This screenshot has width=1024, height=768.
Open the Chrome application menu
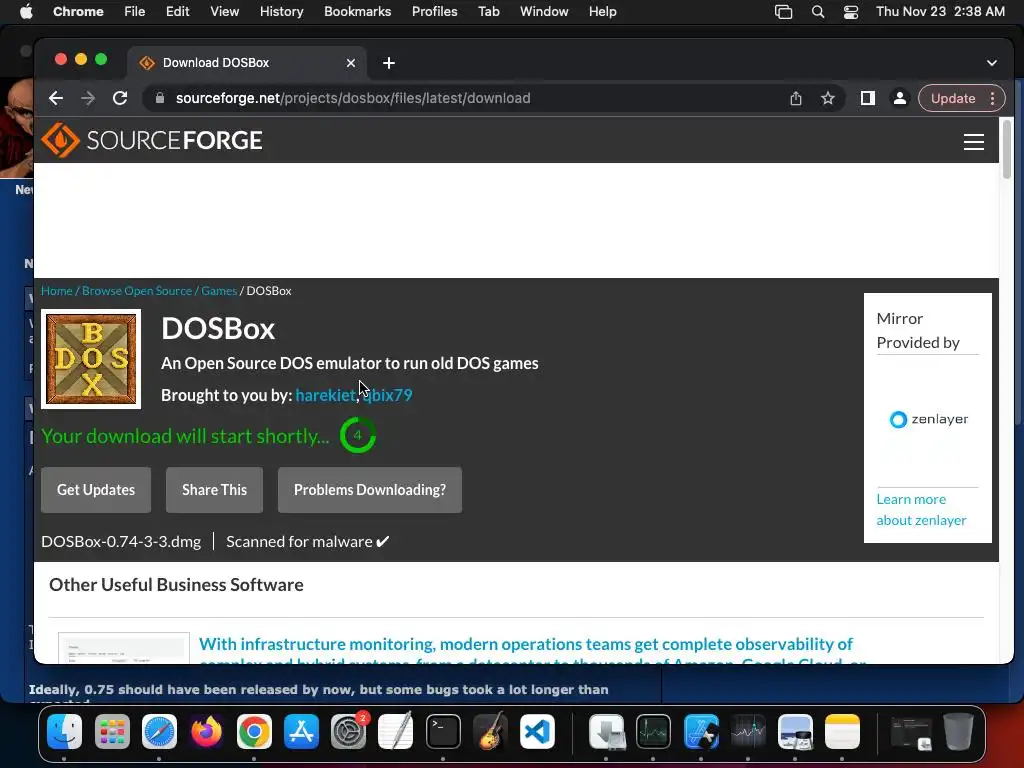(78, 12)
